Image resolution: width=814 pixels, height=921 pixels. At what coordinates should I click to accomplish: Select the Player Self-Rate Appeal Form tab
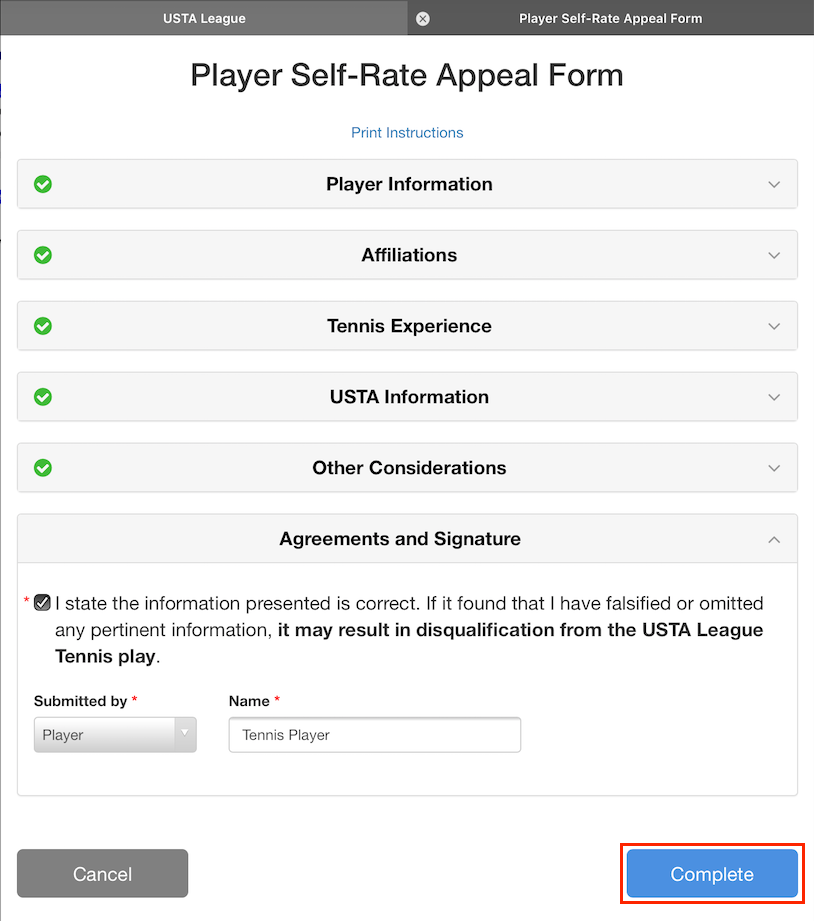click(x=610, y=18)
